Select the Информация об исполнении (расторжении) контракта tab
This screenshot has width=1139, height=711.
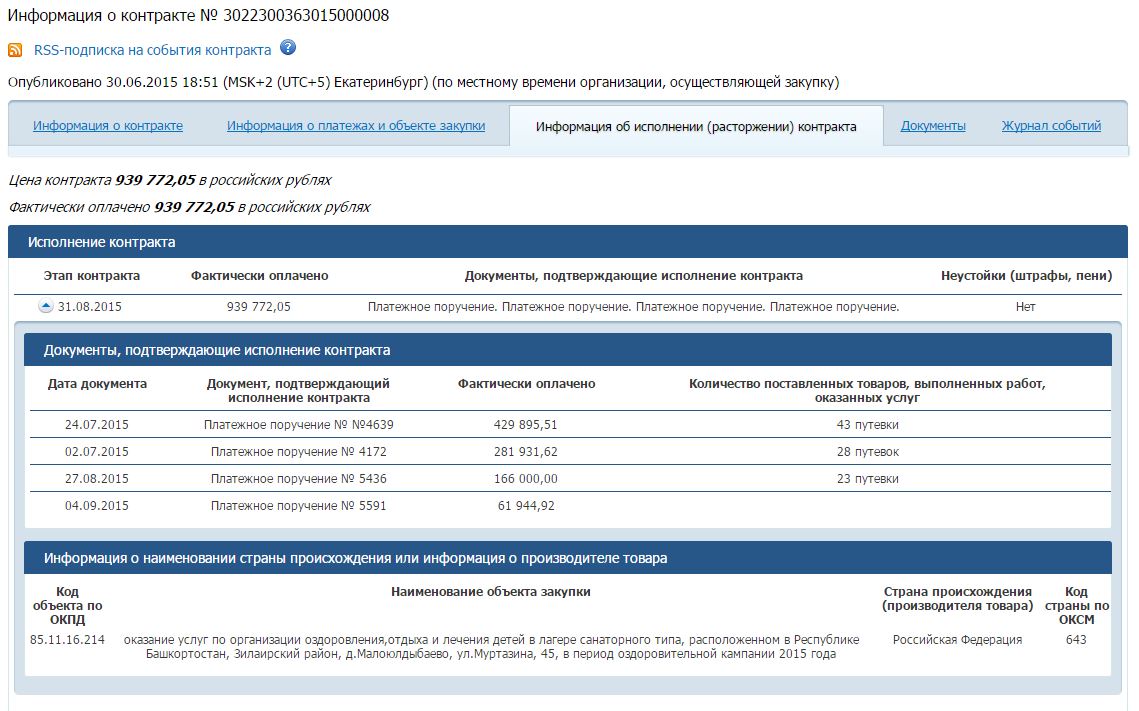pos(696,127)
